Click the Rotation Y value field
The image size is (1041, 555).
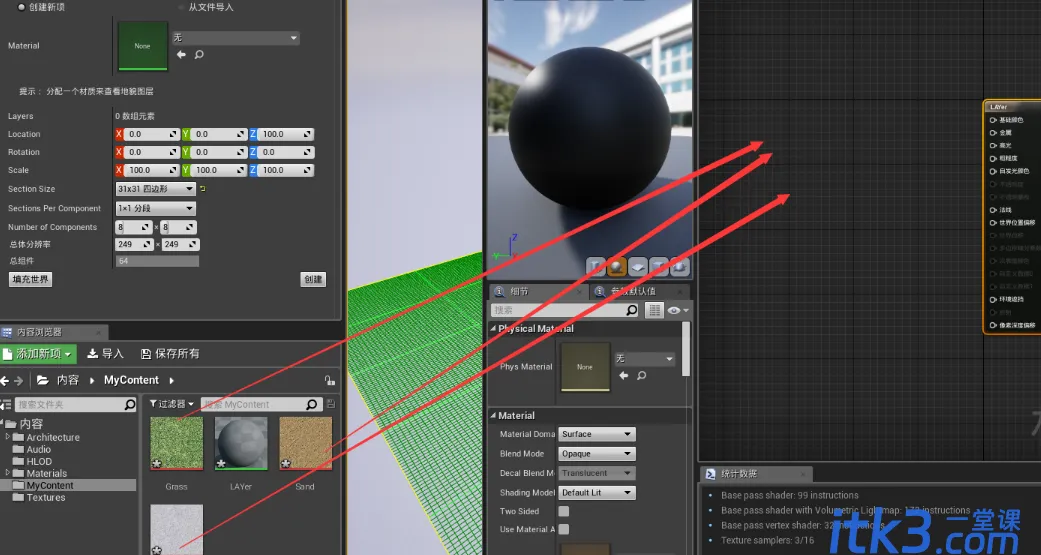pos(218,152)
